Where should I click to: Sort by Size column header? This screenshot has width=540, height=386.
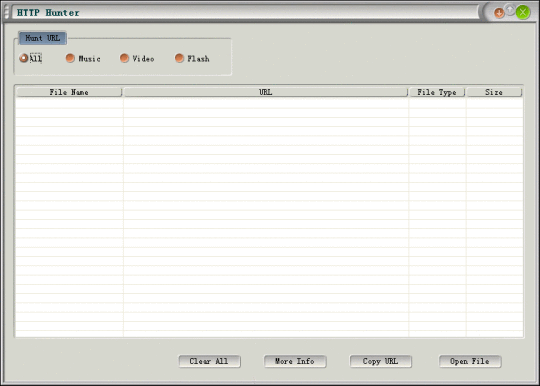[494, 92]
